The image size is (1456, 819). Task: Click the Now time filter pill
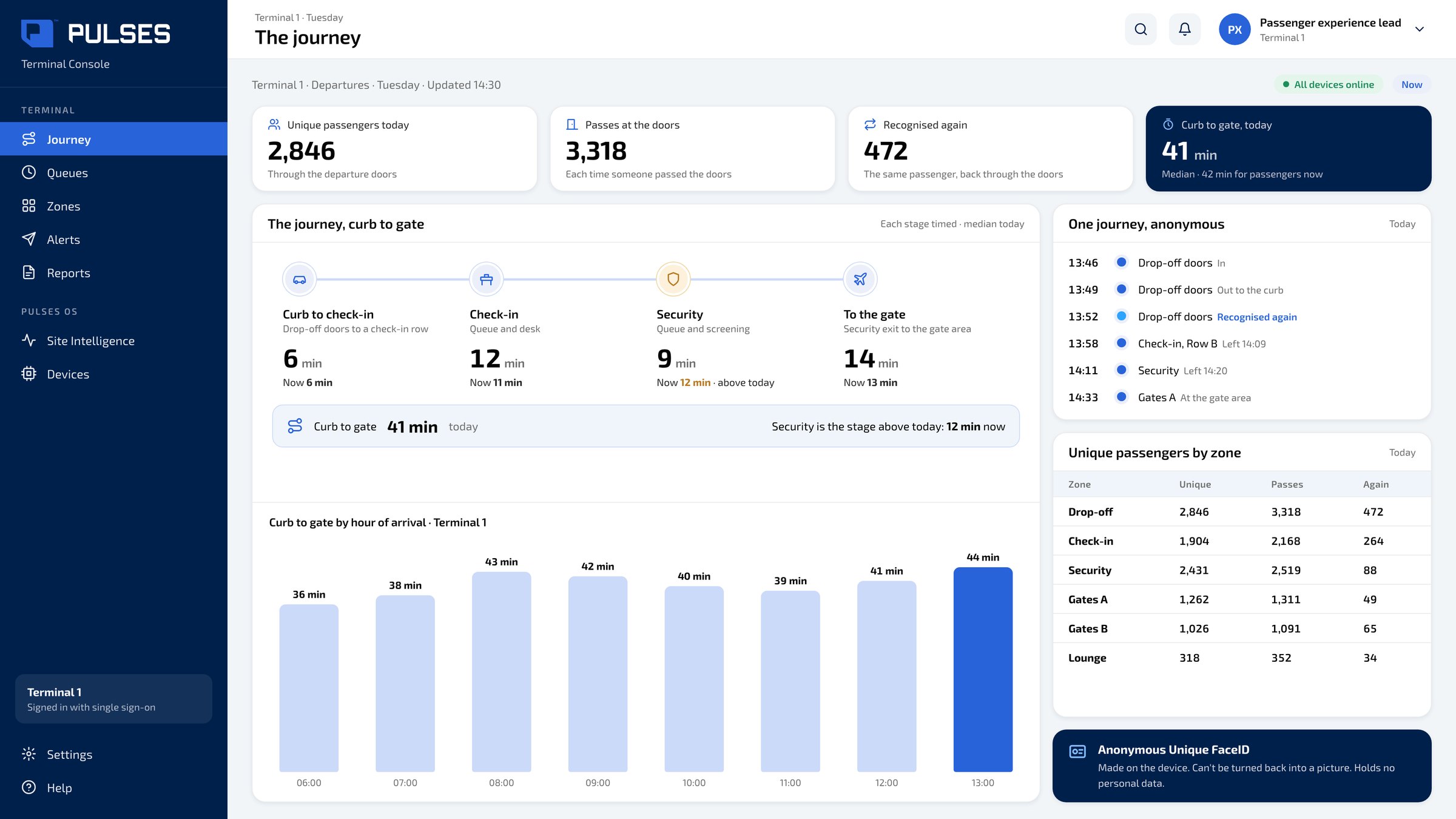(x=1411, y=84)
